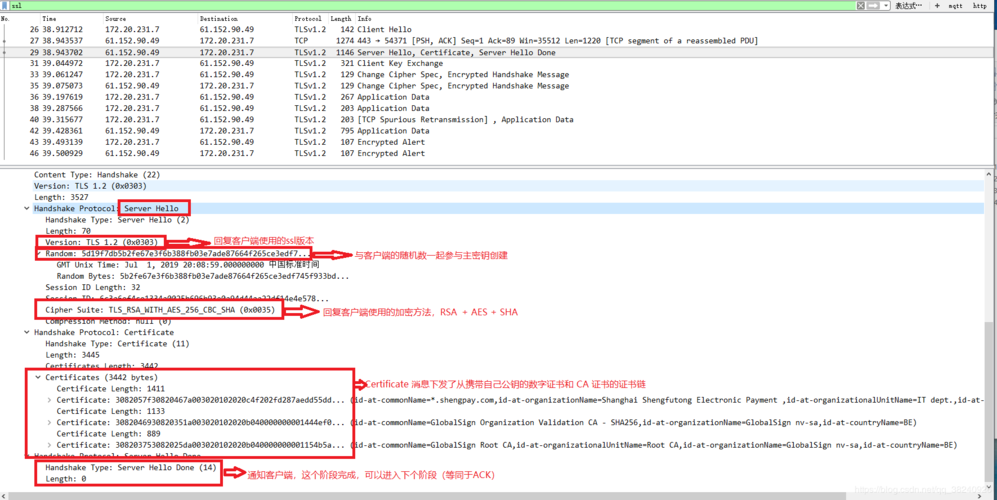The height and width of the screenshot is (500, 997).
Task: Select packet 46 Encrypted Alert row
Action: click(x=495, y=153)
